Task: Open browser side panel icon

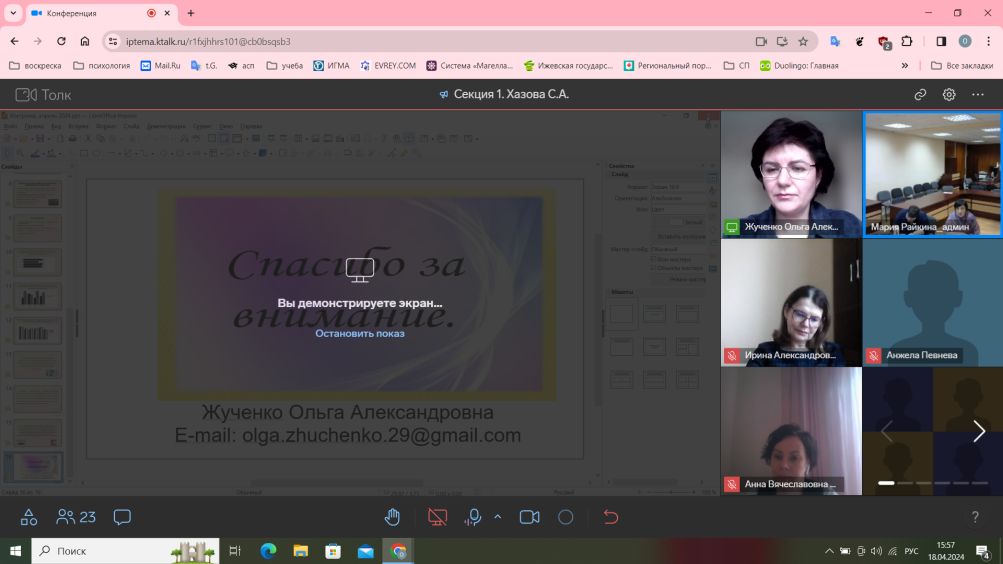Action: click(941, 41)
